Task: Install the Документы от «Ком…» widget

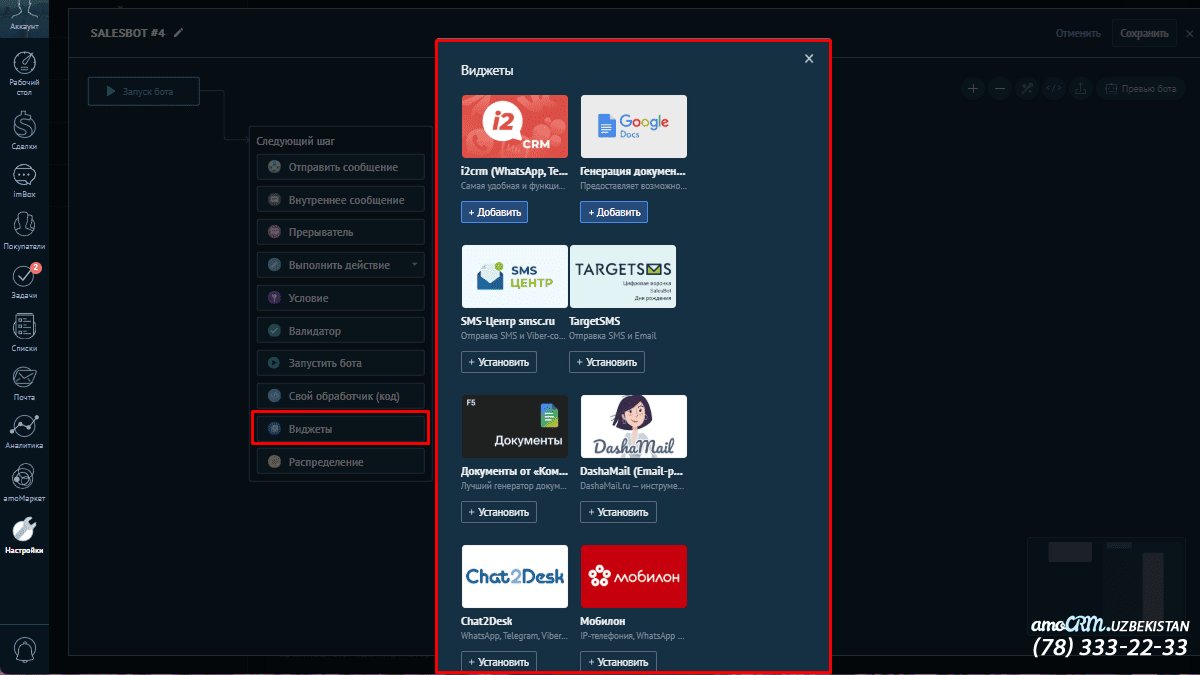Action: click(x=499, y=512)
